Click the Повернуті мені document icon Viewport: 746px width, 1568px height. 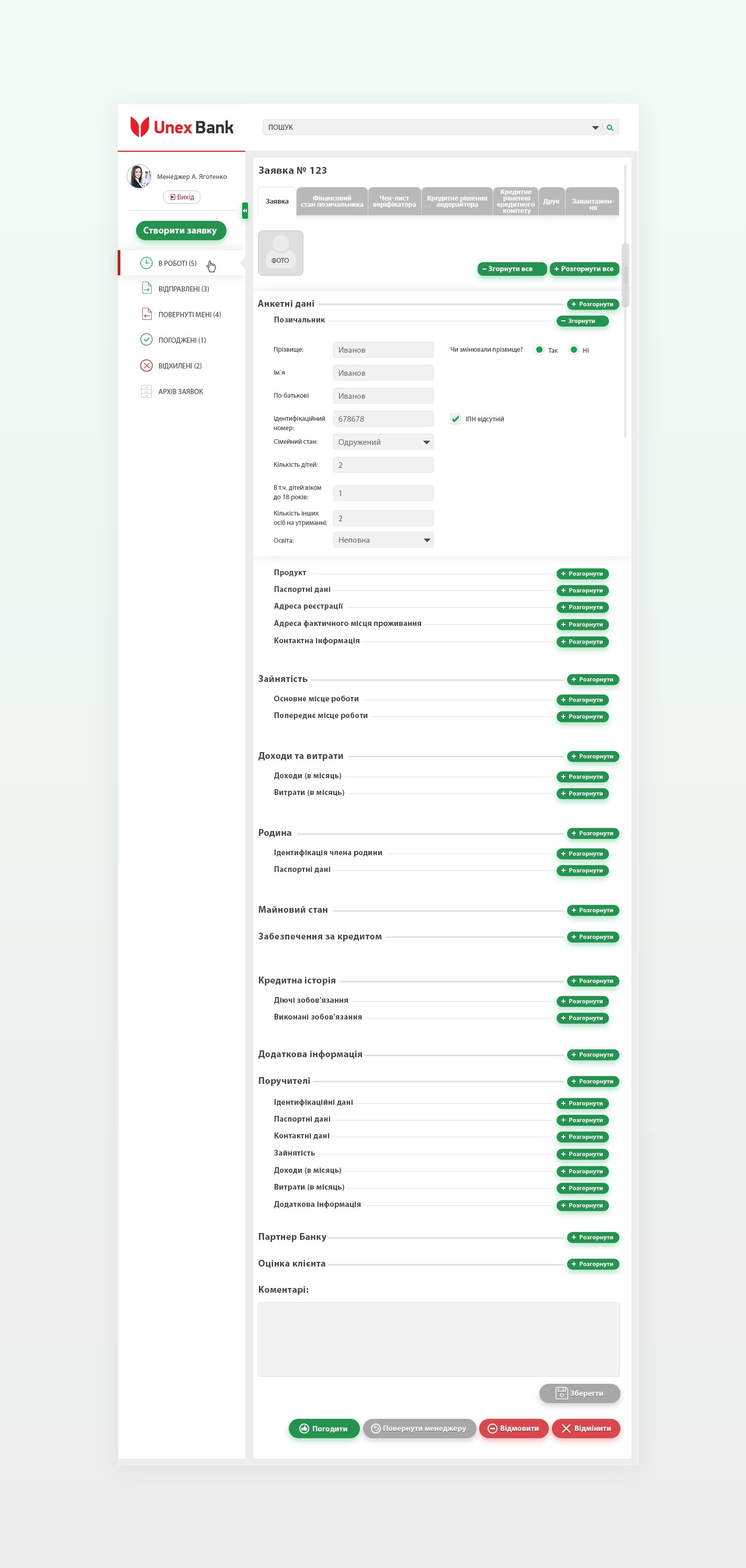146,314
